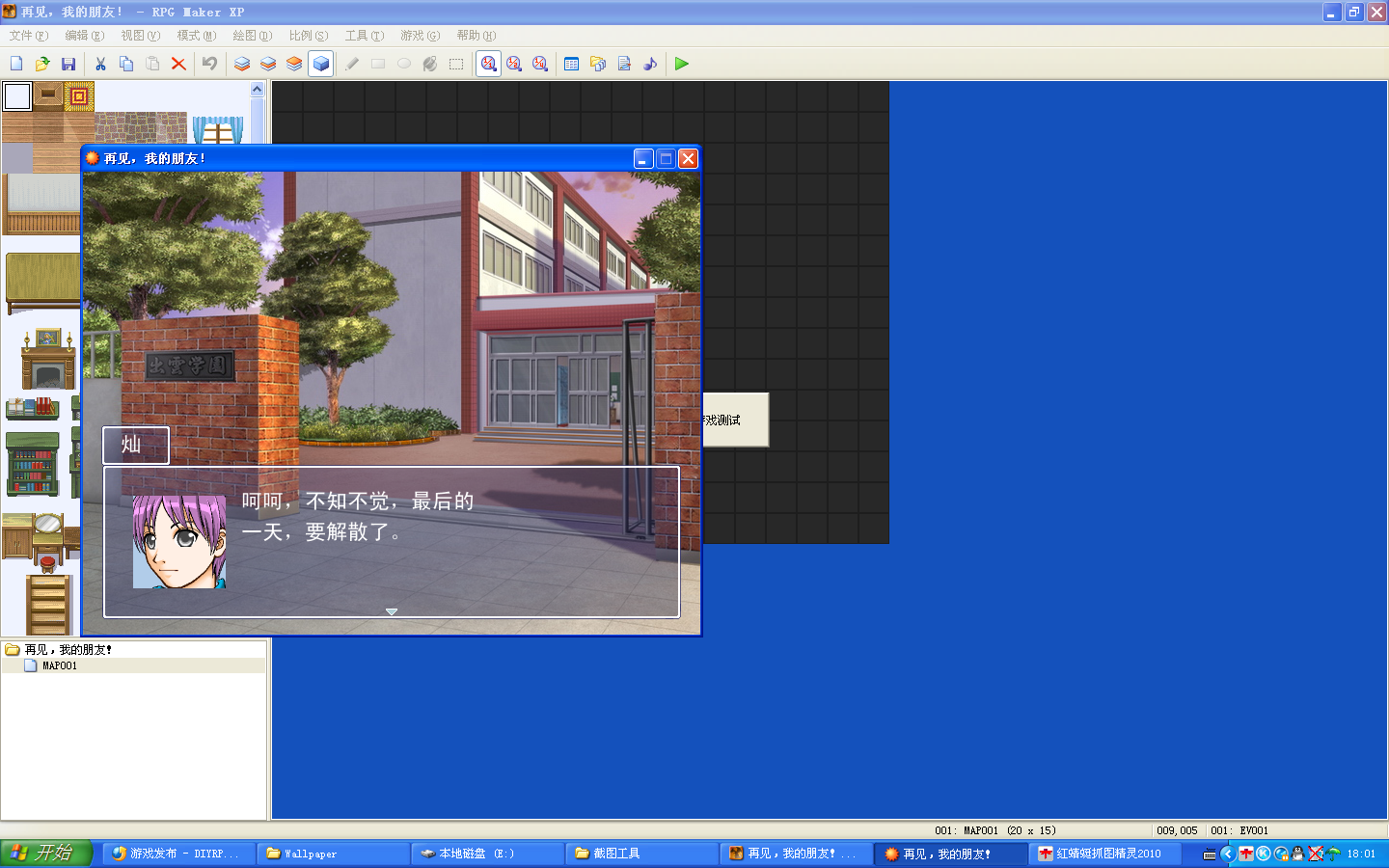The image size is (1389, 868).
Task: Click the green umbrella tray icon
Action: point(1334,854)
